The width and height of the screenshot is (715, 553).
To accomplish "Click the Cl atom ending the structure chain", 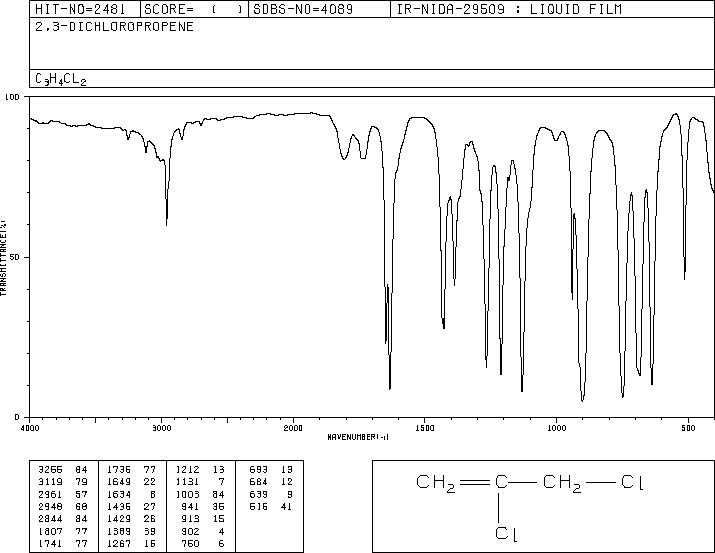I will [632, 482].
